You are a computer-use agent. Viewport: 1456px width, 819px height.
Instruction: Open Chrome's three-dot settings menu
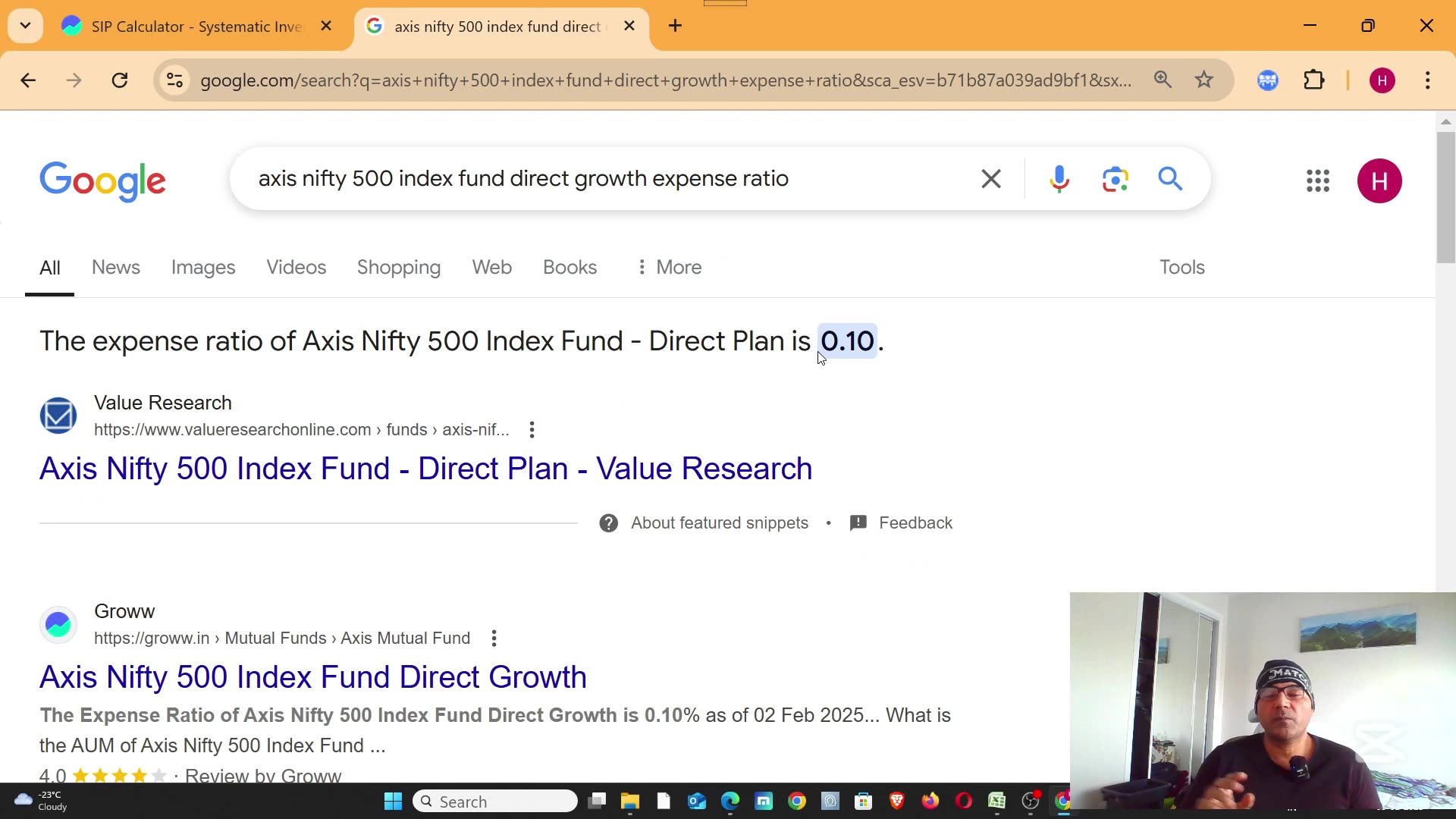[1429, 80]
